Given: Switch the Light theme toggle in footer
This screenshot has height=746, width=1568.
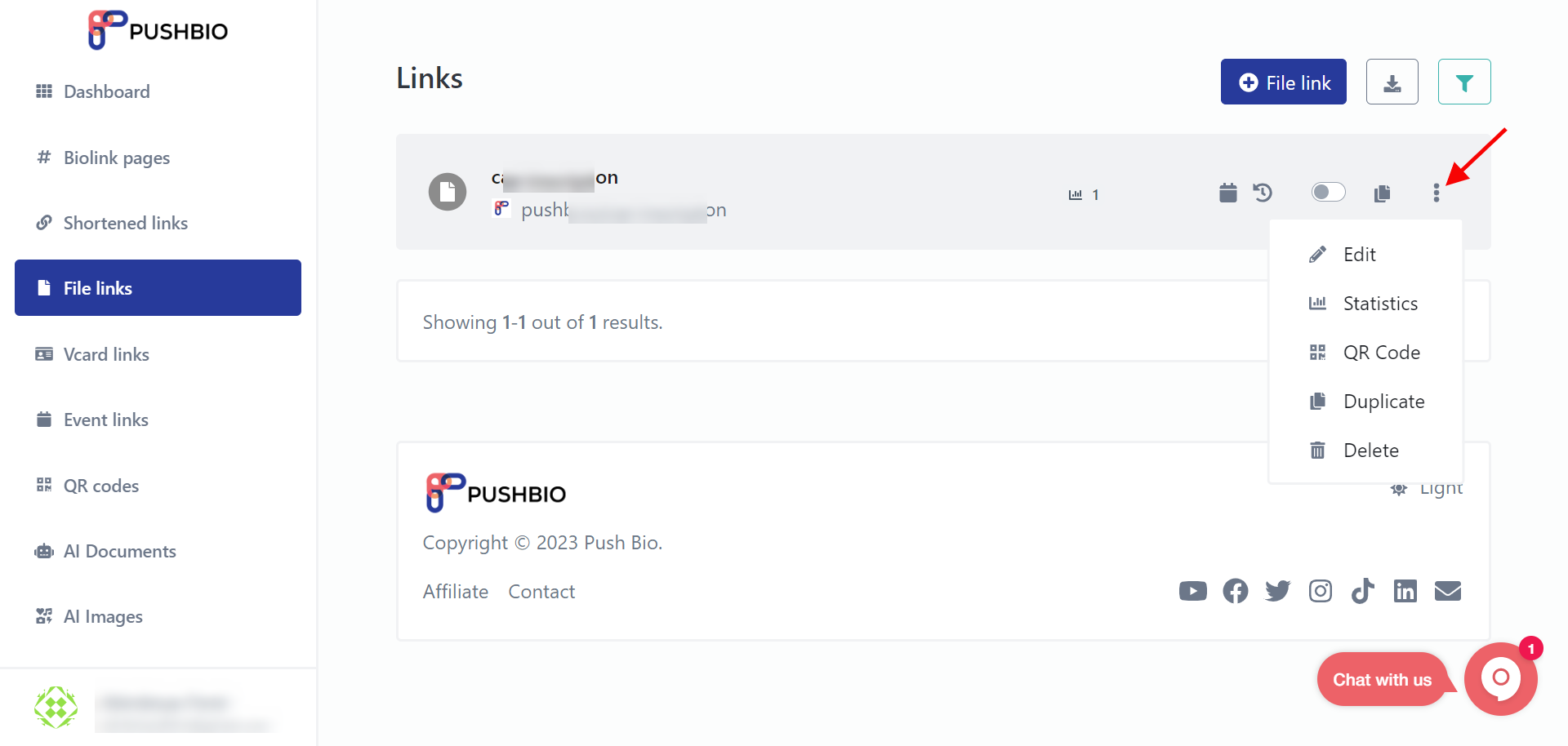Looking at the screenshot, I should tap(1427, 489).
